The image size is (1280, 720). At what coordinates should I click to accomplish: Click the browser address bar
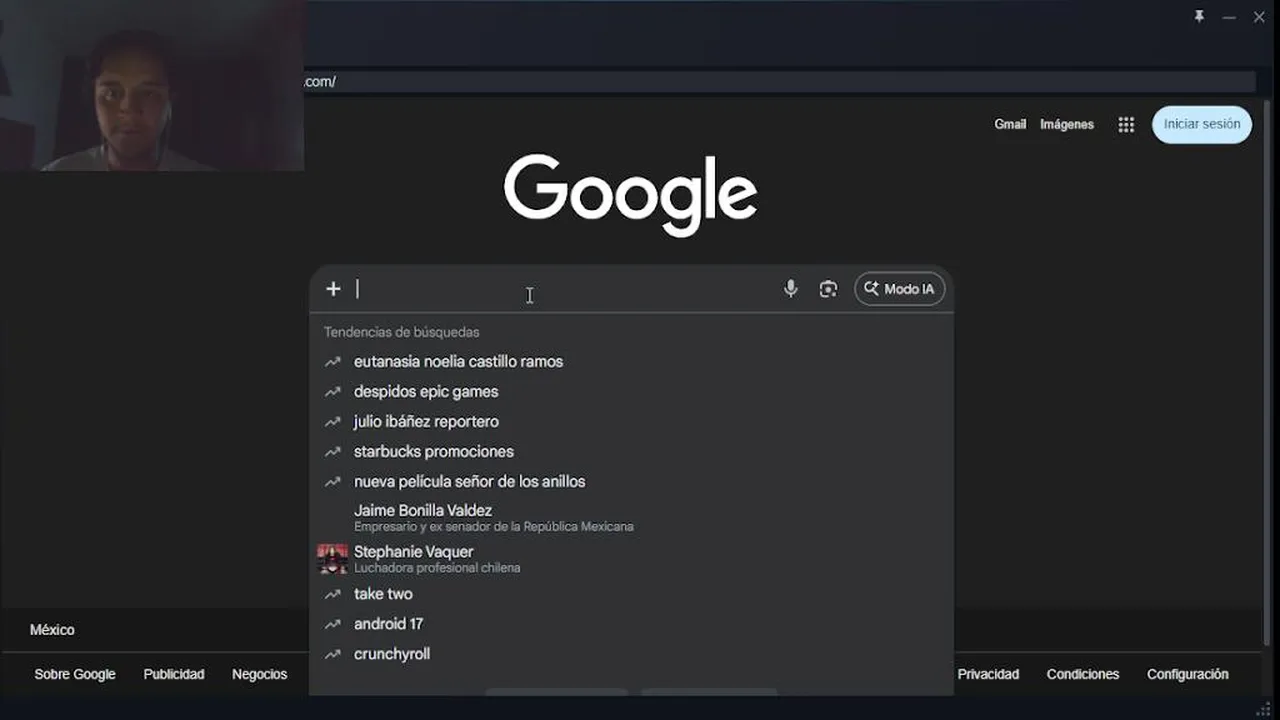click(x=778, y=82)
